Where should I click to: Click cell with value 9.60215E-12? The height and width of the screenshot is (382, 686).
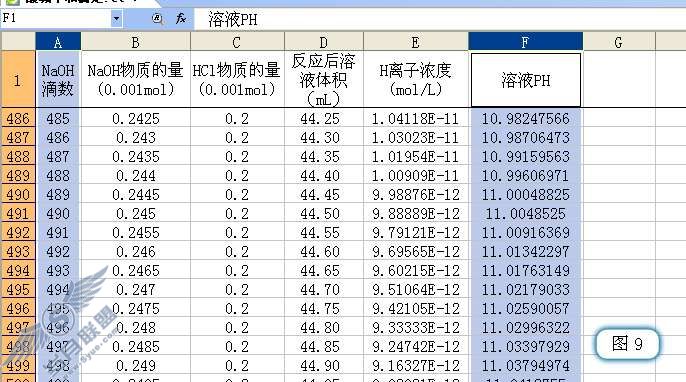pos(416,270)
